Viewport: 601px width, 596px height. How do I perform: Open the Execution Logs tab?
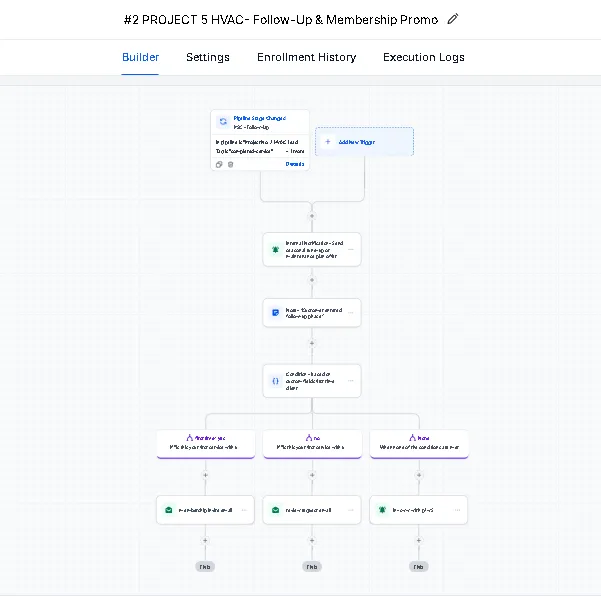423,57
